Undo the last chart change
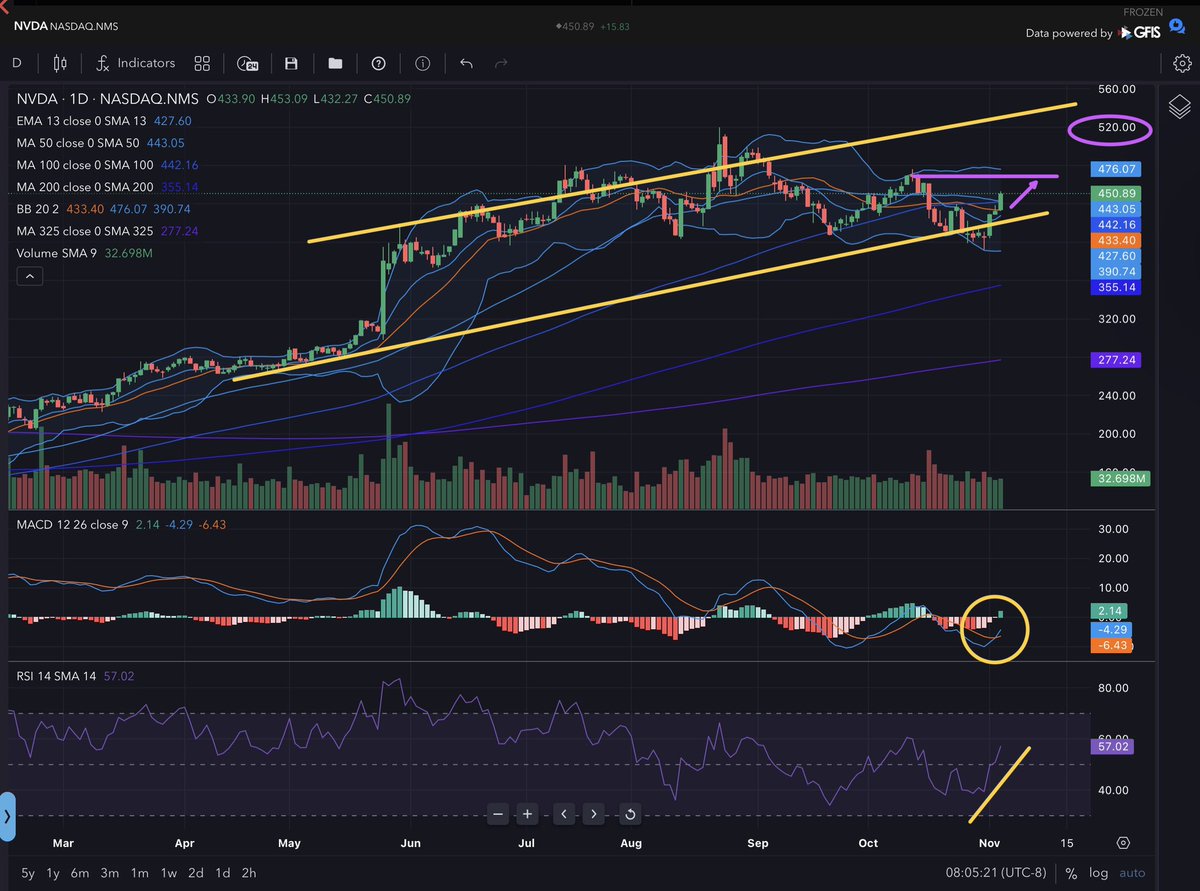The image size is (1200, 891). [x=466, y=63]
